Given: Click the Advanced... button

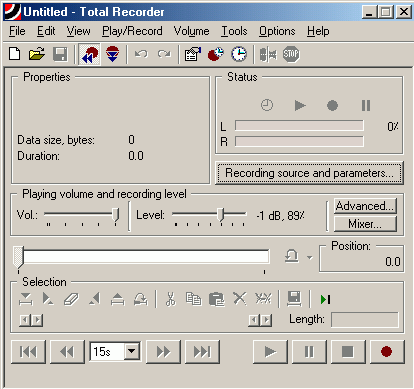Looking at the screenshot, I should click(x=365, y=206).
